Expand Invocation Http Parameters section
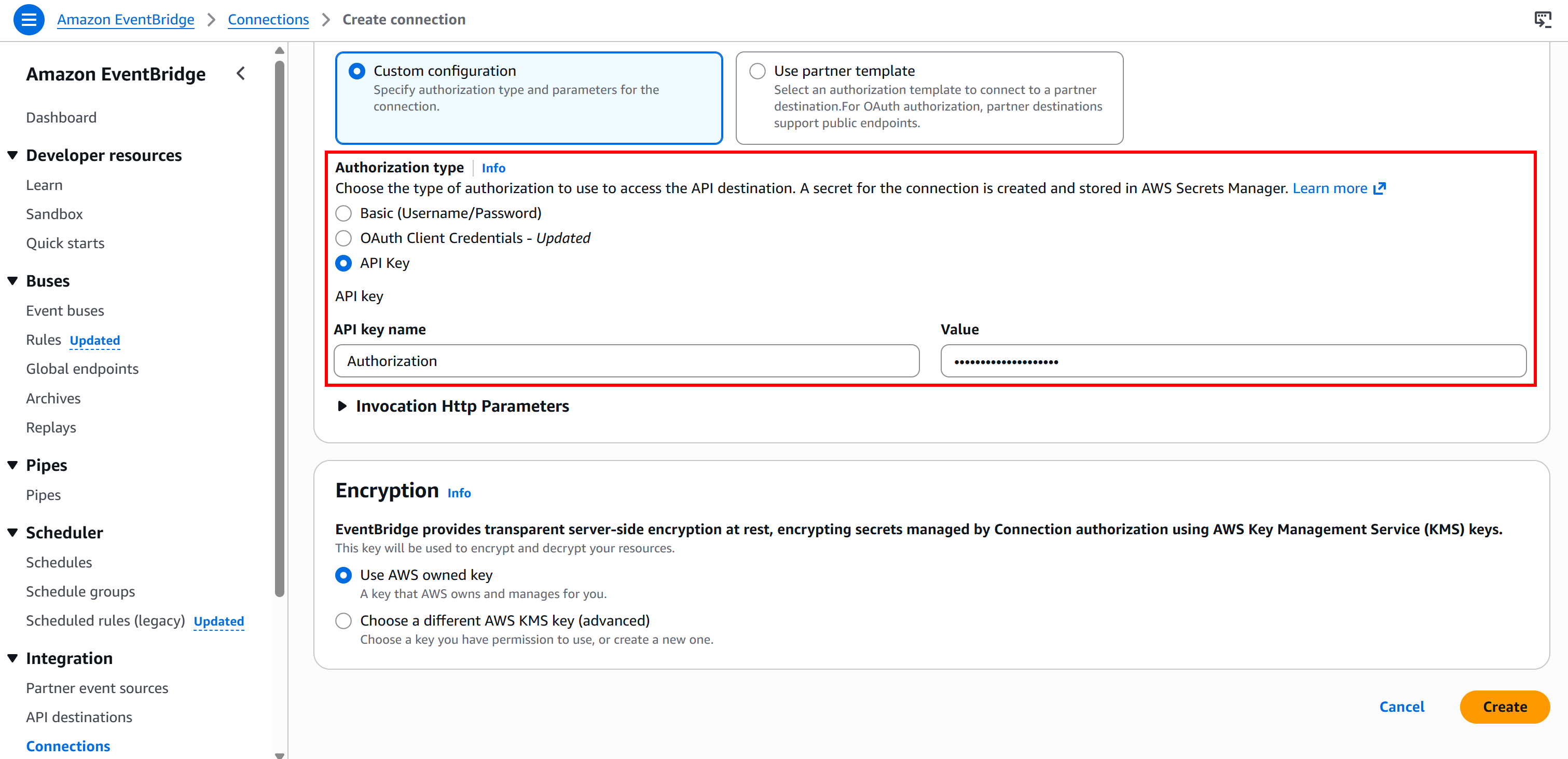Screen dimensions: 1568x759 (x=342, y=405)
